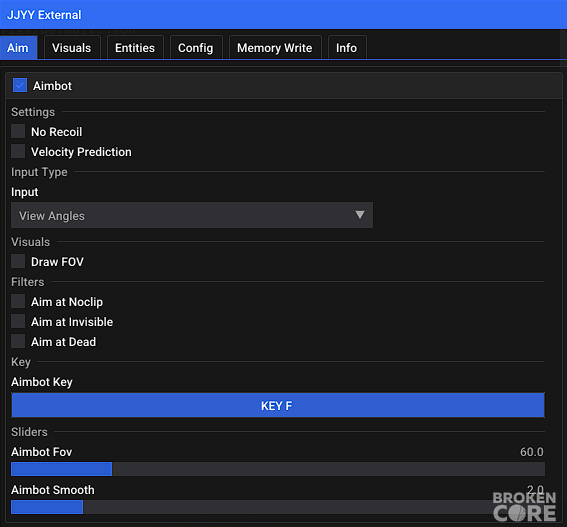Click the Sliders section heading
This screenshot has height=527, width=567.
(x=29, y=432)
